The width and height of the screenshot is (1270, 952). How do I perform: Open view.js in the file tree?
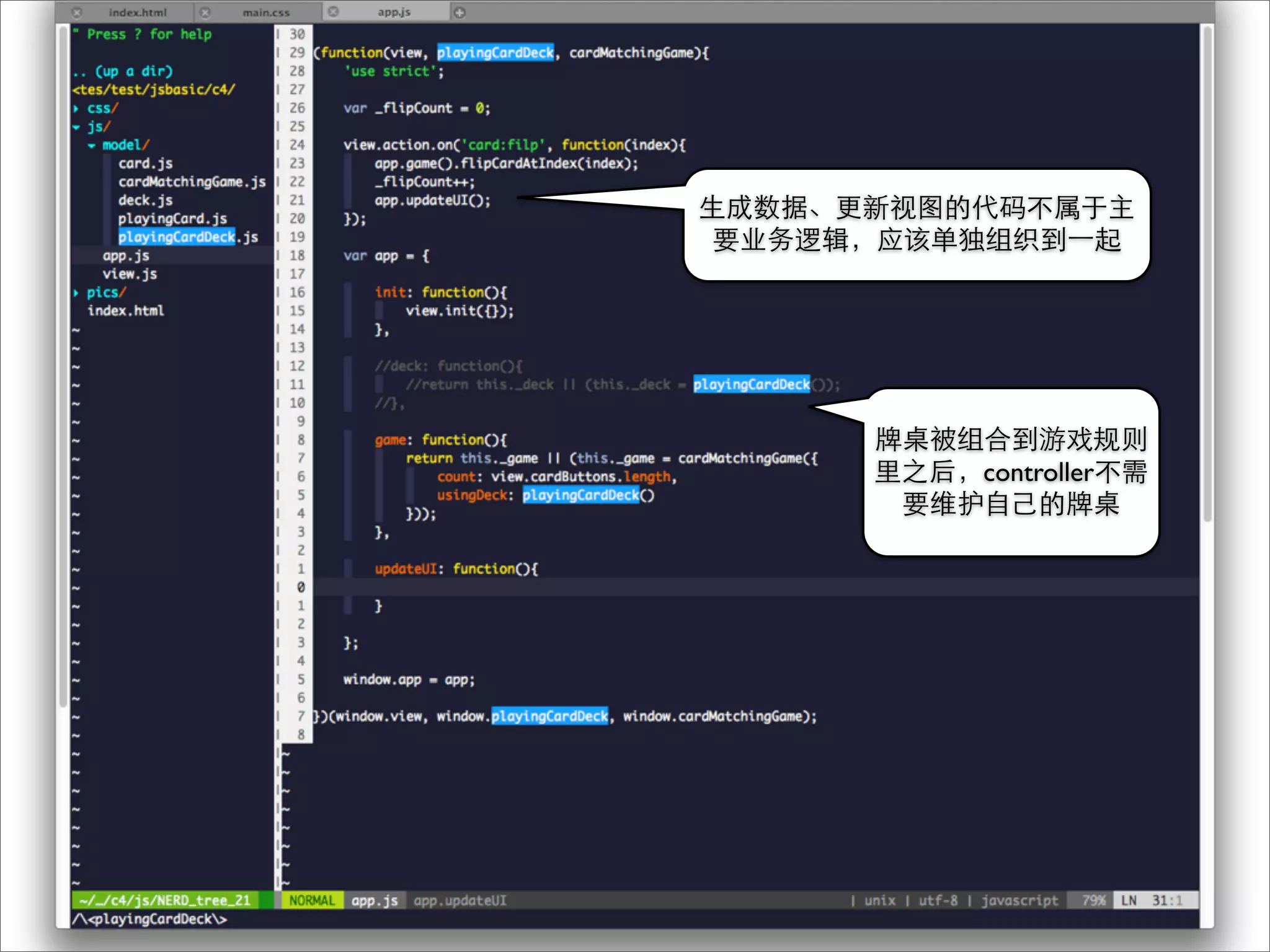pyautogui.click(x=130, y=274)
